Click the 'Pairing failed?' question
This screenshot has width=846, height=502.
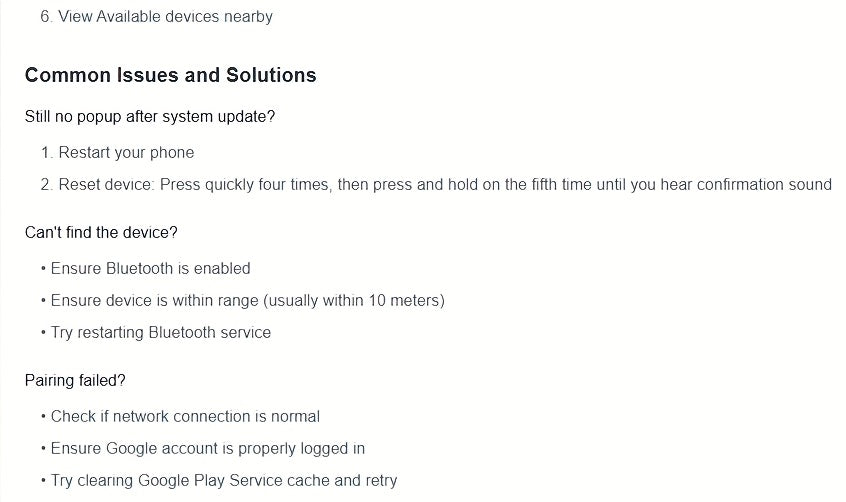[75, 381]
